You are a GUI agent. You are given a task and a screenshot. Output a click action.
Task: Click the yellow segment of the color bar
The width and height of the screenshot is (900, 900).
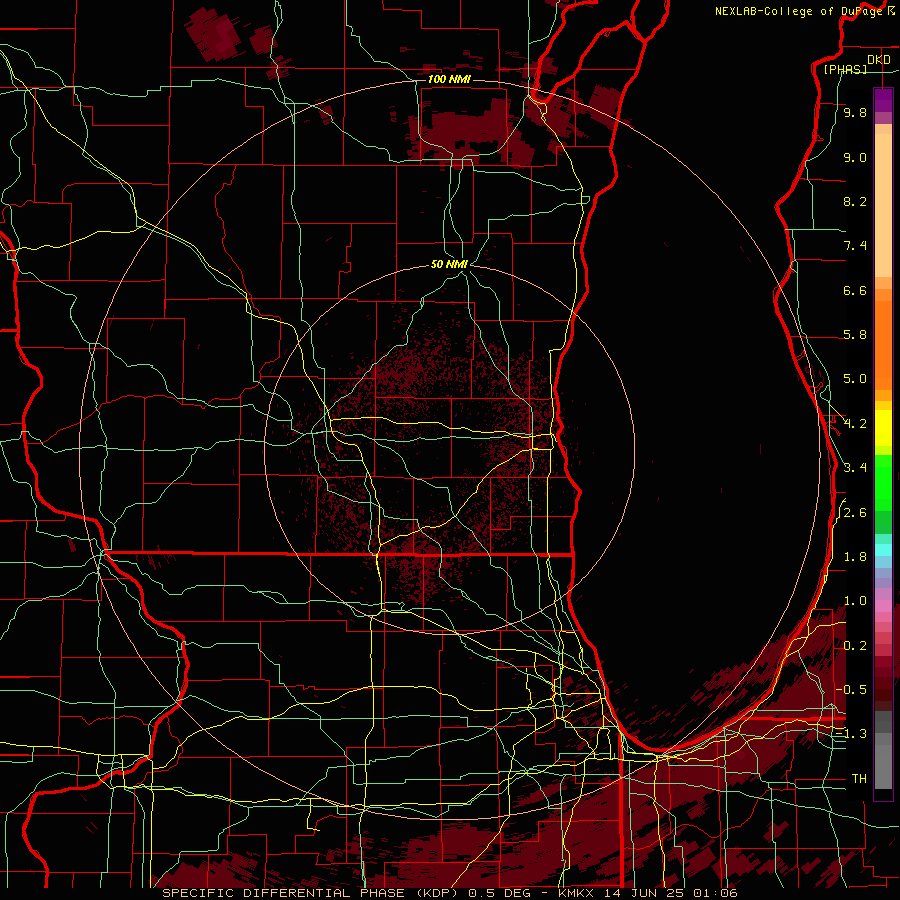[x=883, y=428]
